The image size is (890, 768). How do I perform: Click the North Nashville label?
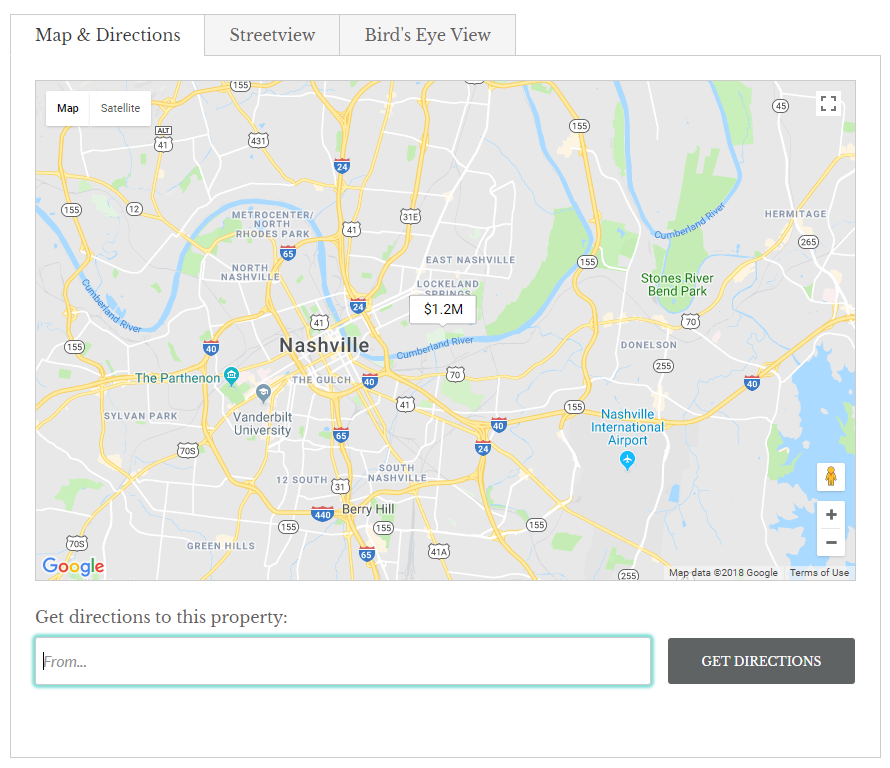[250, 272]
